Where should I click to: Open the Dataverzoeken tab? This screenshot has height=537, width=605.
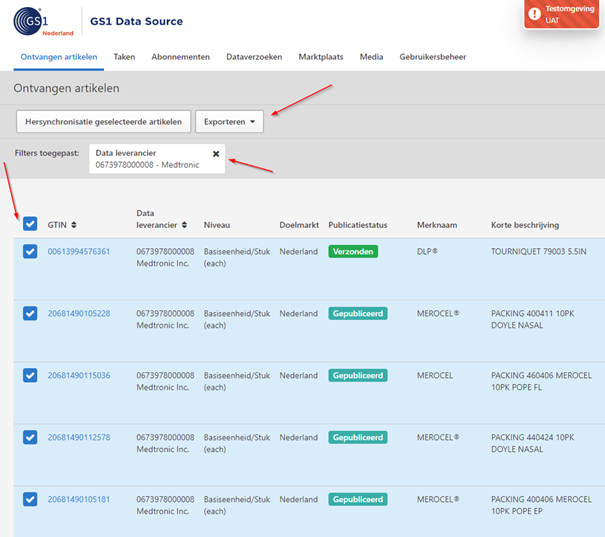[x=254, y=57]
